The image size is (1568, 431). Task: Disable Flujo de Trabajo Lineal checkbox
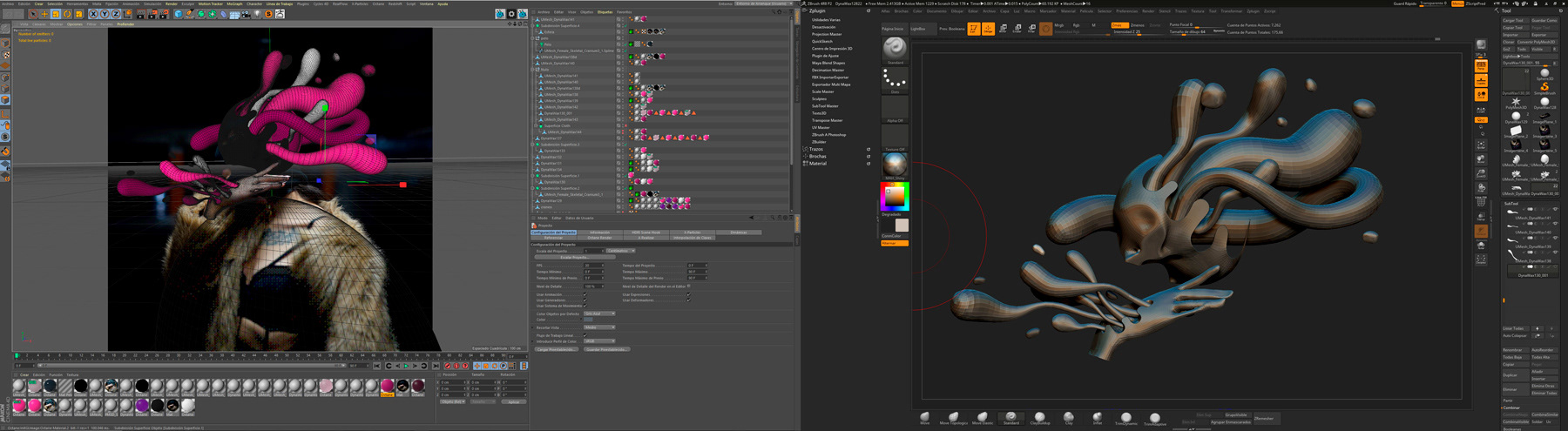tap(585, 335)
